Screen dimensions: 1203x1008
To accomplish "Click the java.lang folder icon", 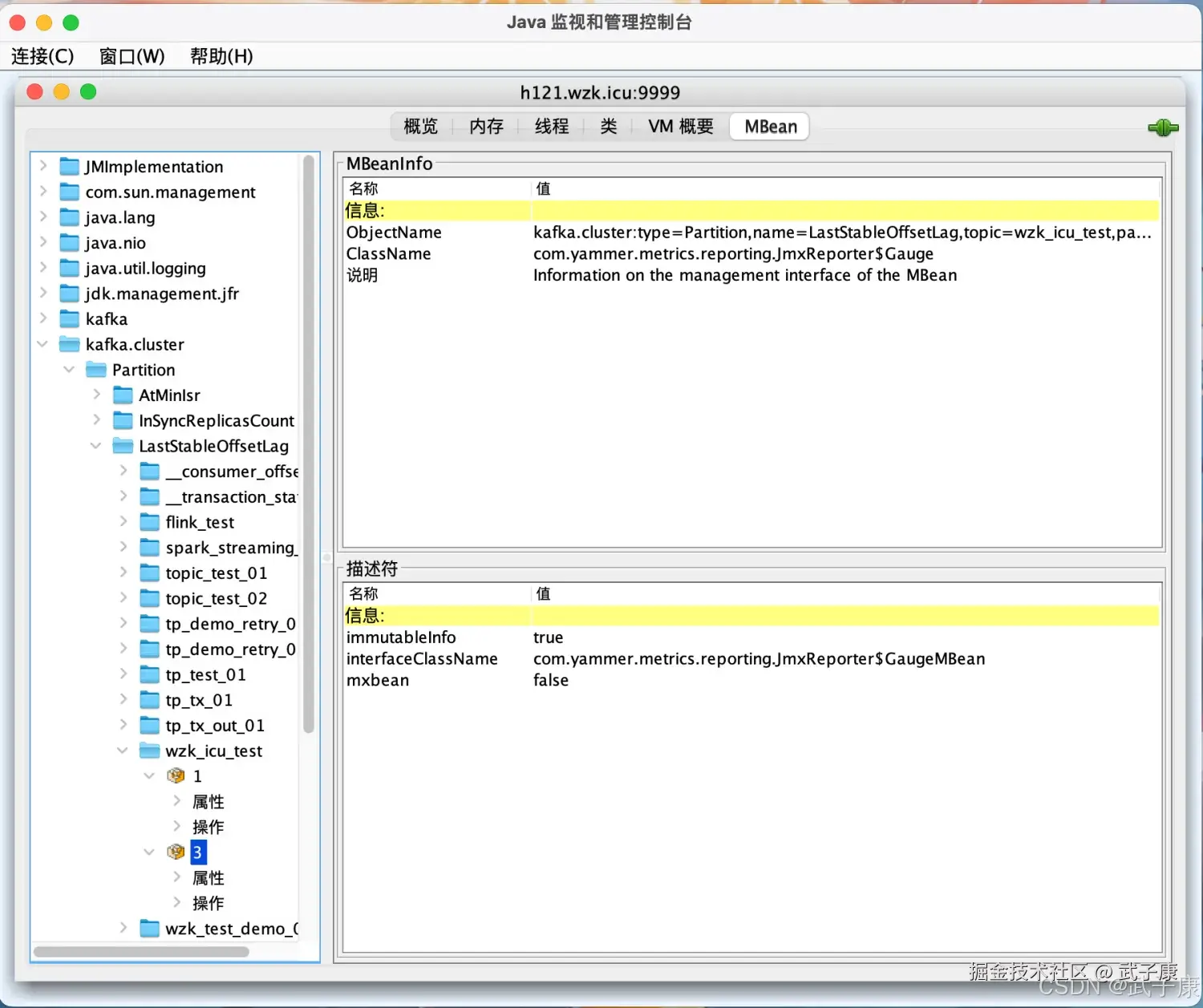I will (x=70, y=217).
